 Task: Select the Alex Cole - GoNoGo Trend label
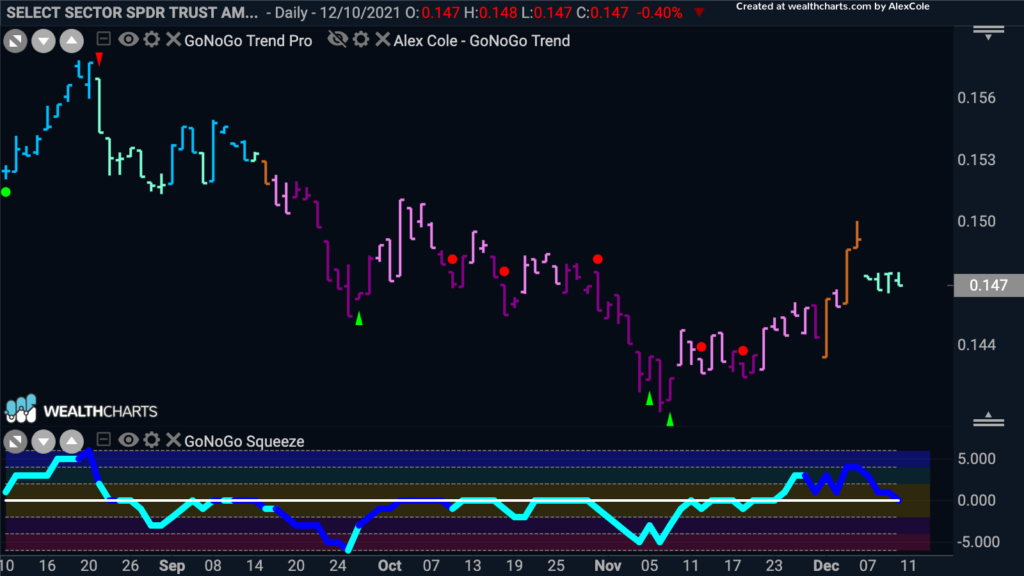482,40
